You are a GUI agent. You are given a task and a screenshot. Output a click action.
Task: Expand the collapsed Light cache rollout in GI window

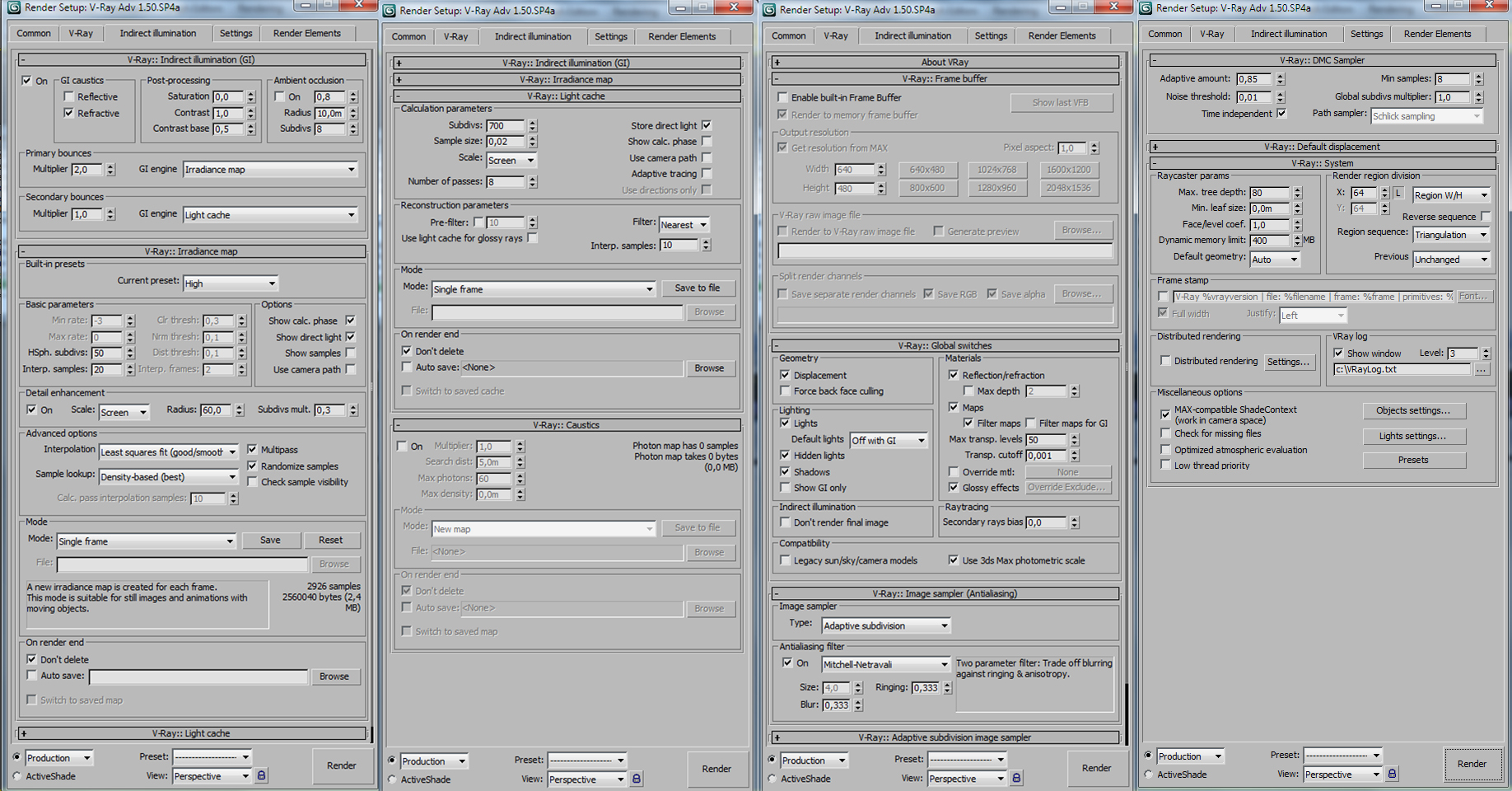190,733
